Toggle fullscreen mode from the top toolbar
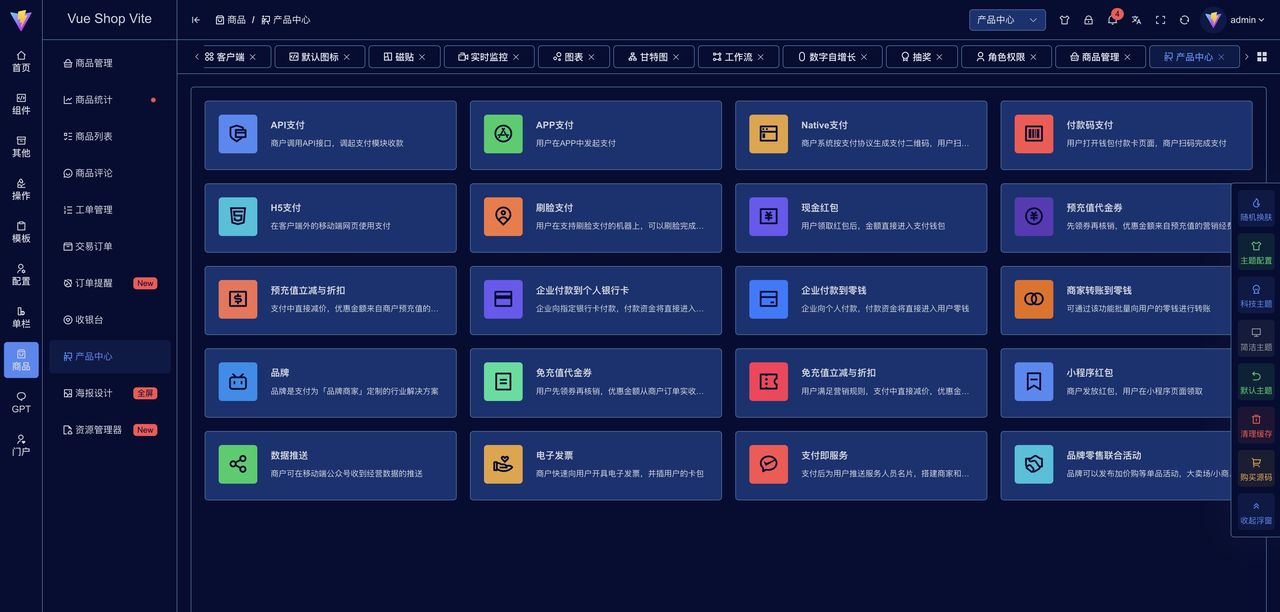Screen dimensions: 1280x612 coord(1161,19)
